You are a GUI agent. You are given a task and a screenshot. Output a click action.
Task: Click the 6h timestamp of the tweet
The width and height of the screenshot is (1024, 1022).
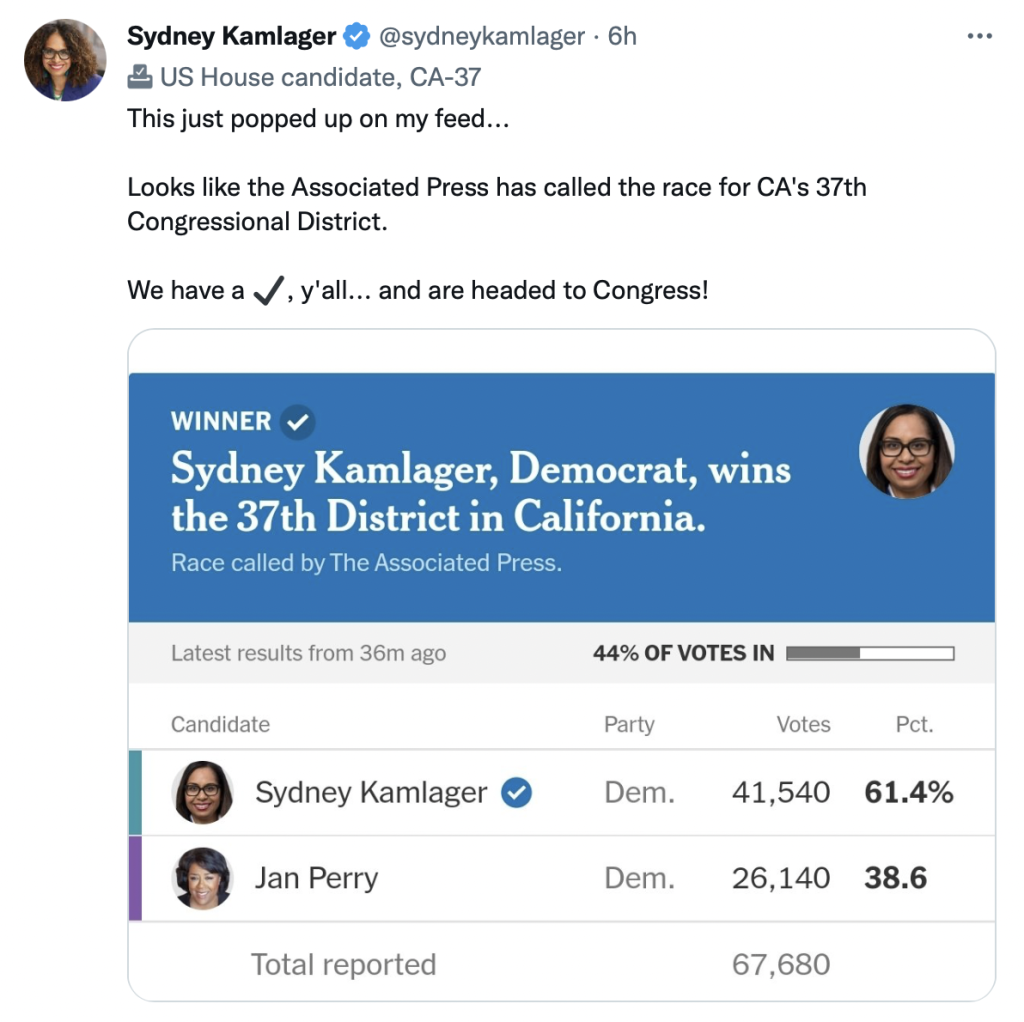pyautogui.click(x=622, y=37)
